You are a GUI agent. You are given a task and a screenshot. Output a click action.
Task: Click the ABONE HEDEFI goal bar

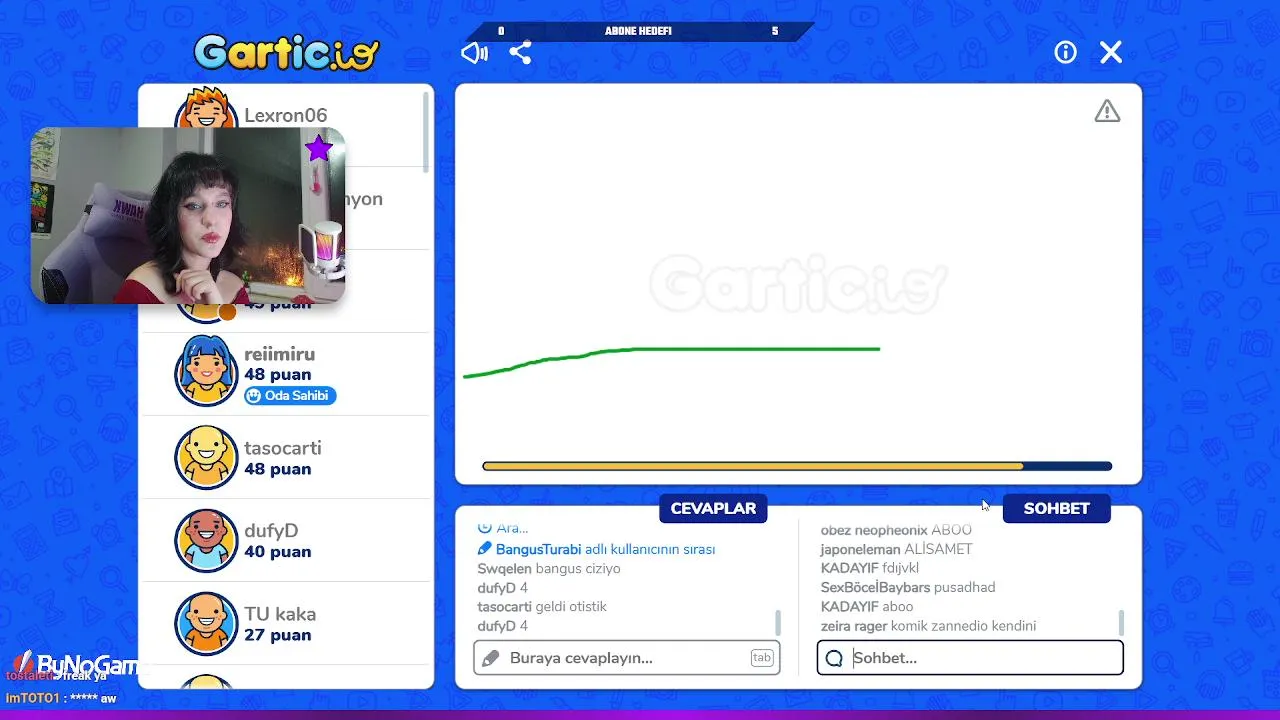pyautogui.click(x=639, y=31)
